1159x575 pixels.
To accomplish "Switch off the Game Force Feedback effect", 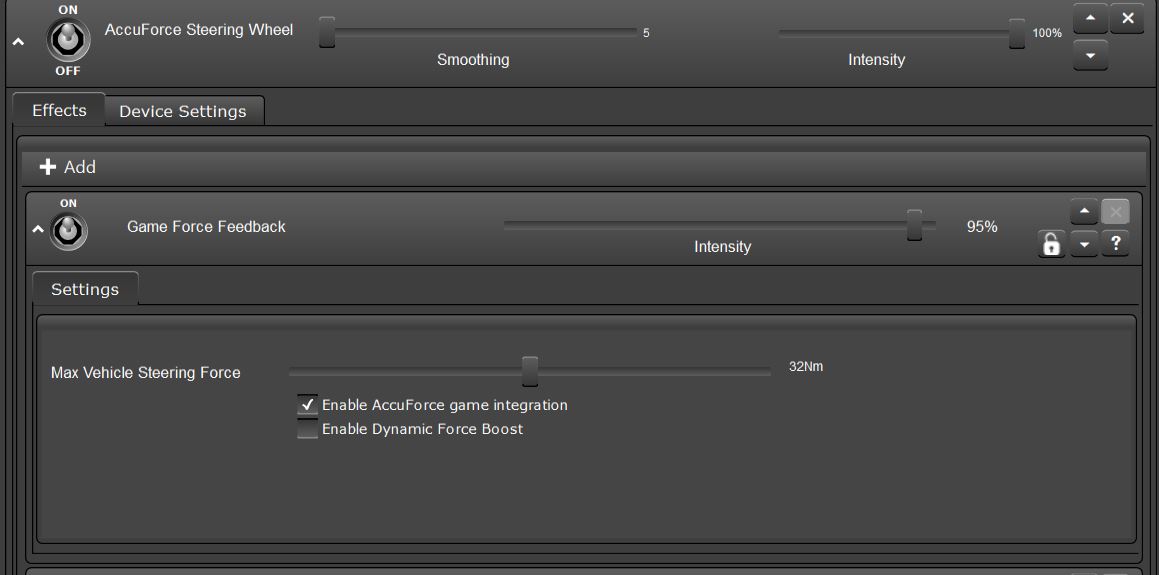I will pyautogui.click(x=68, y=231).
